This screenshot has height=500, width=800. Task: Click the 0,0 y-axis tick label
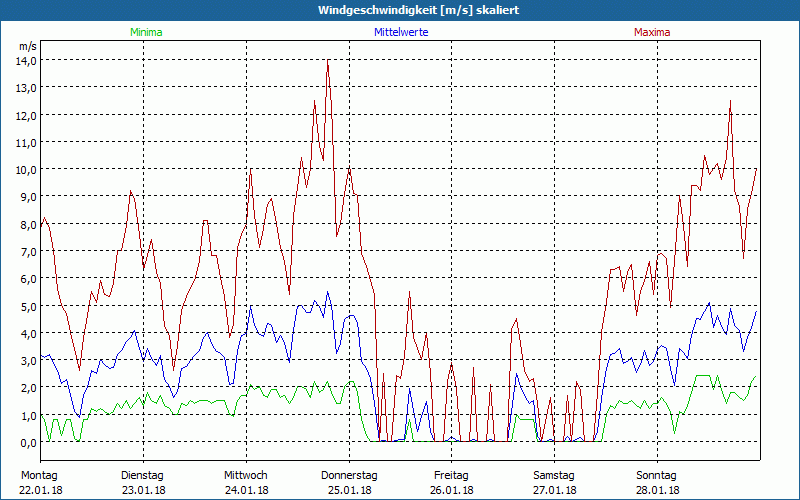click(26, 442)
